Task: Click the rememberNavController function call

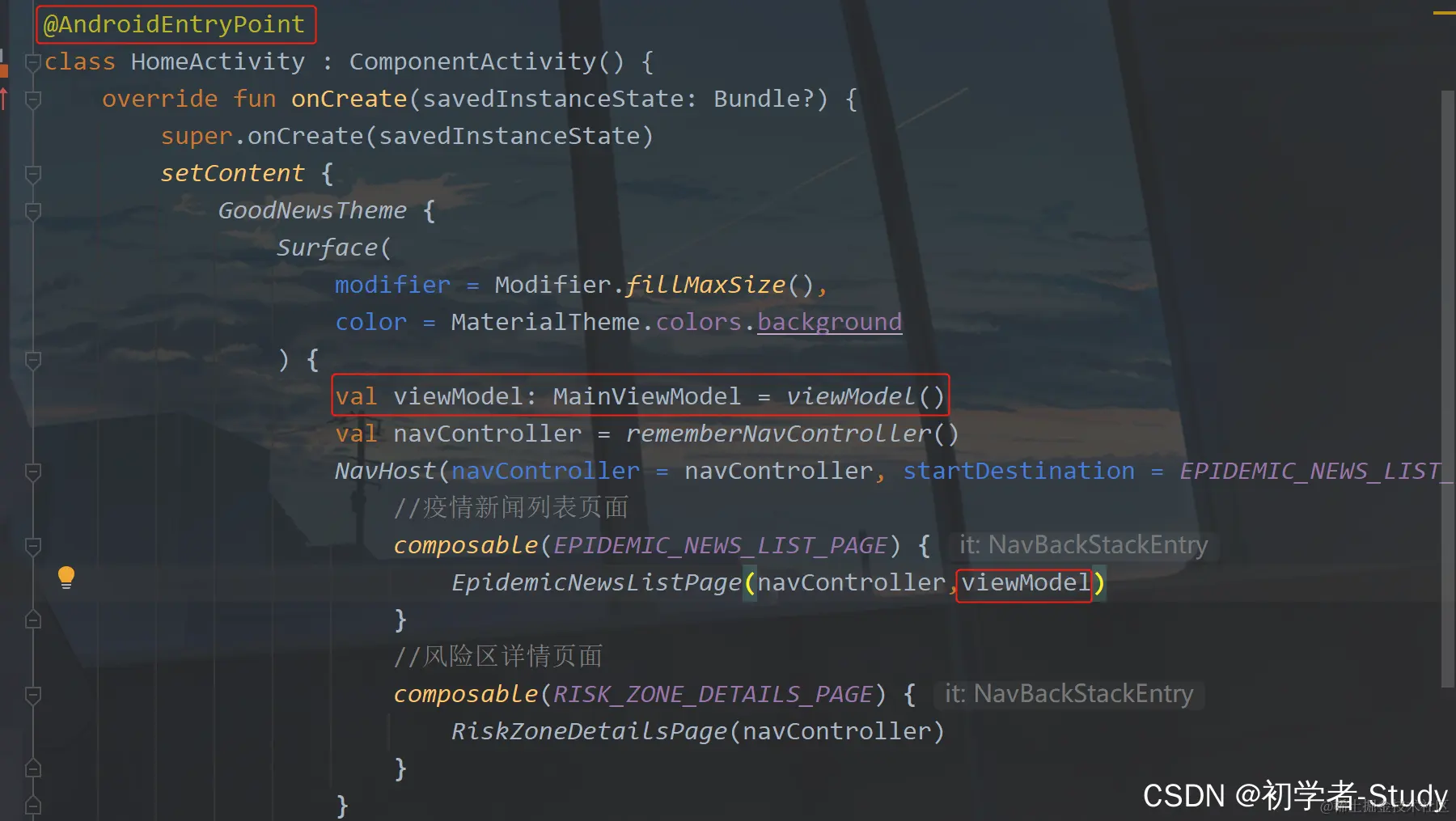Action: click(778, 434)
